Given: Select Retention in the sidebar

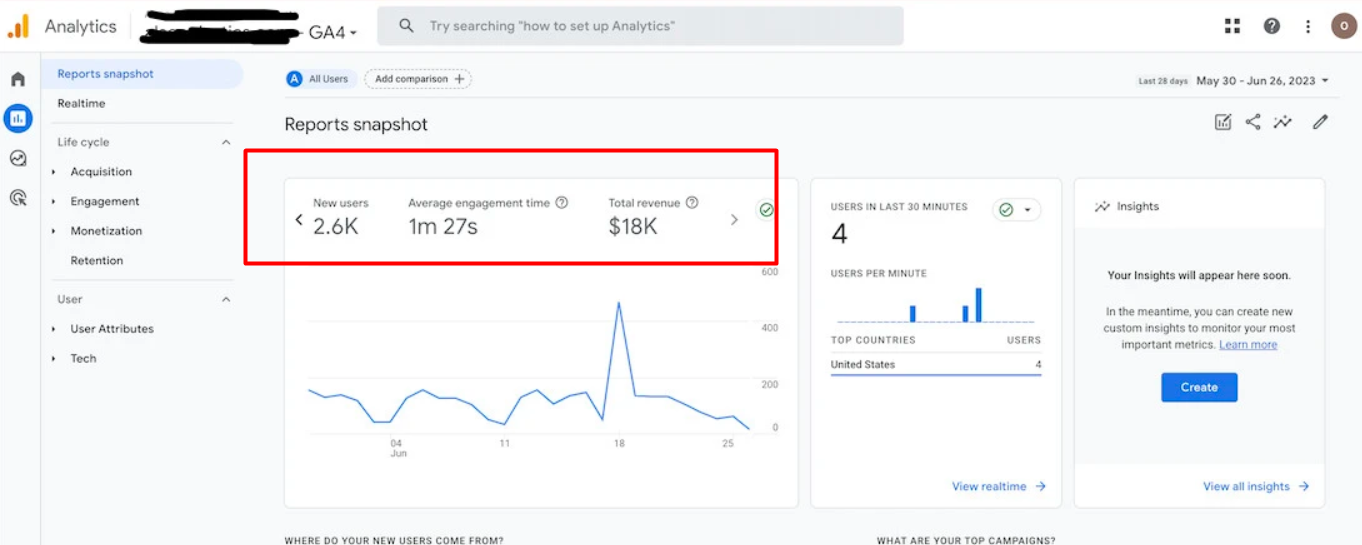Looking at the screenshot, I should (x=96, y=261).
